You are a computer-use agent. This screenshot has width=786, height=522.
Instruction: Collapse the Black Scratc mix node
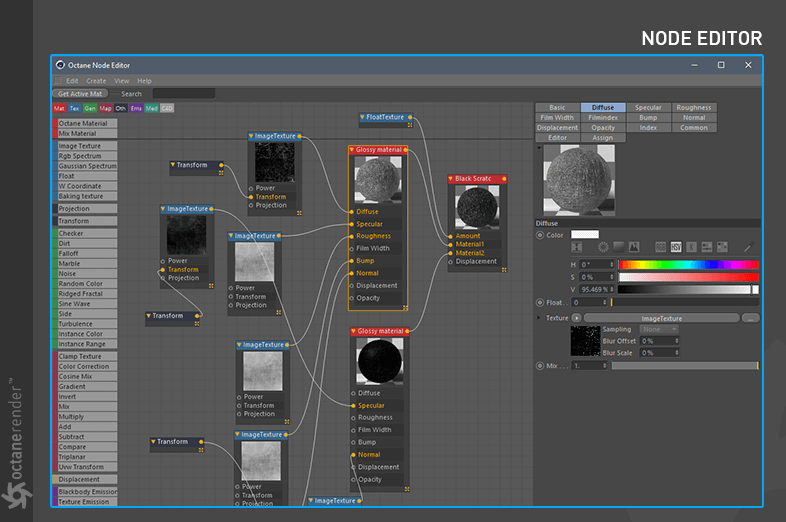(451, 179)
